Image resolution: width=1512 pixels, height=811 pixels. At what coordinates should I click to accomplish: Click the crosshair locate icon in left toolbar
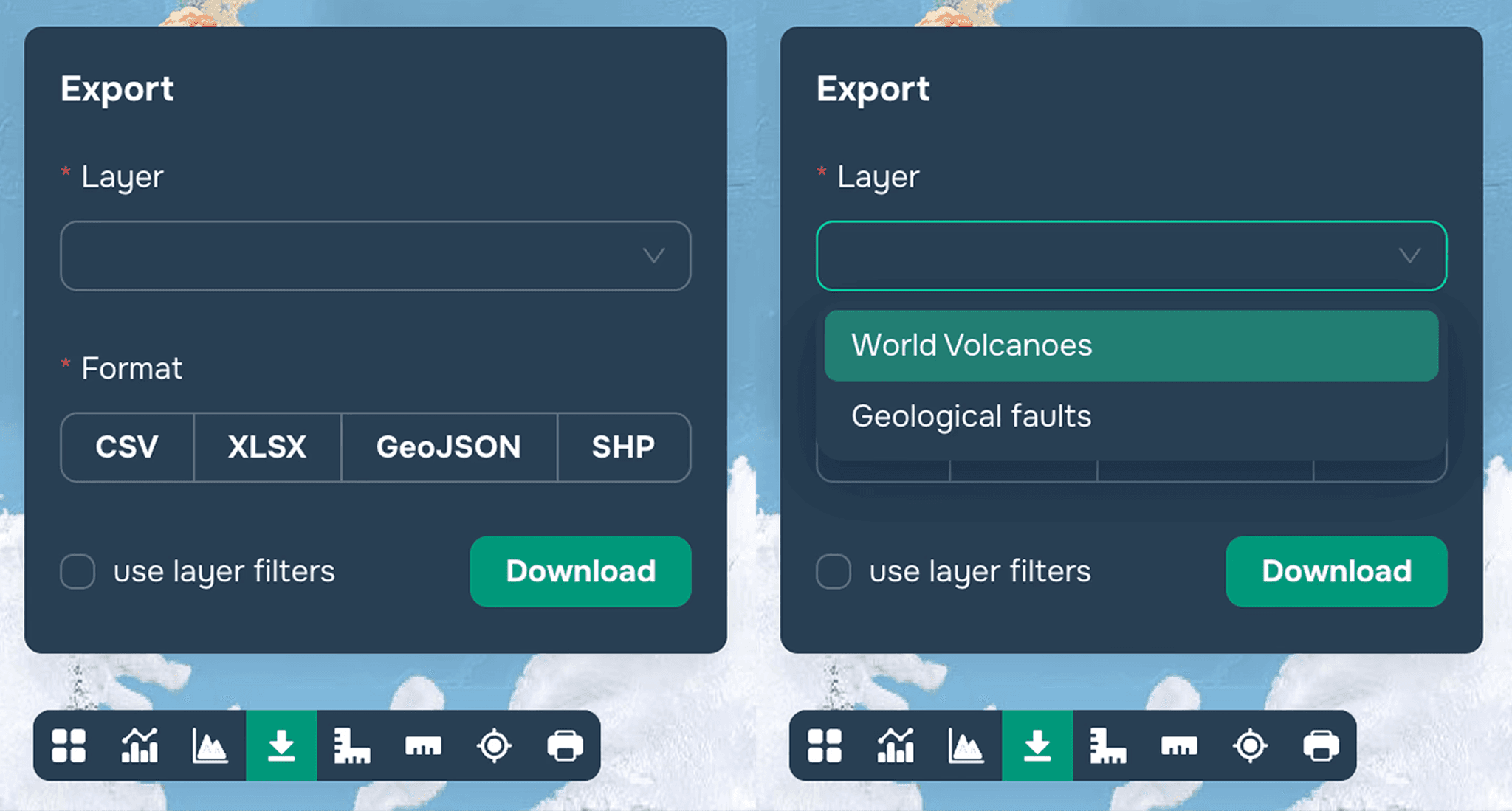[494, 745]
